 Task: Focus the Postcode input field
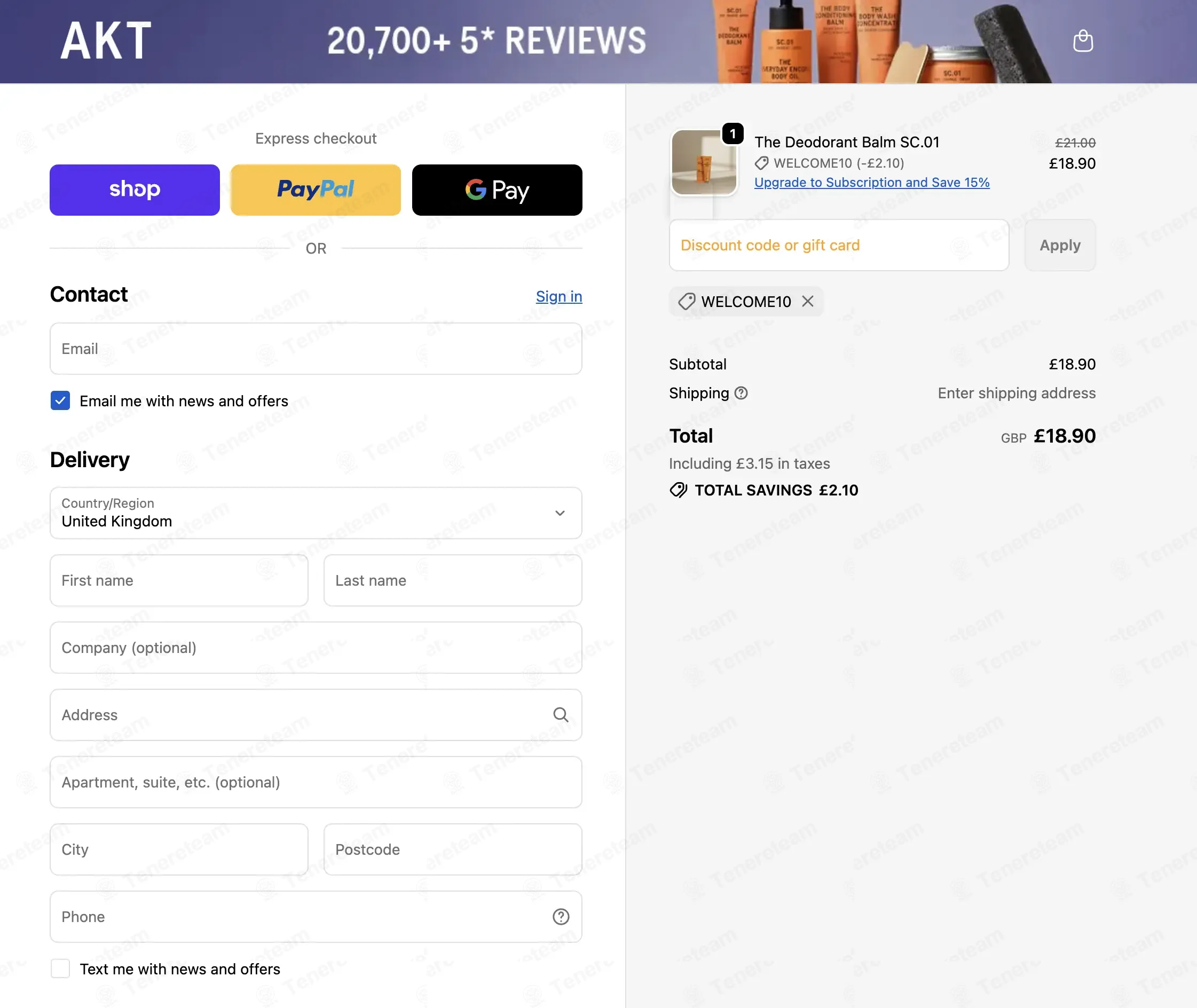pyautogui.click(x=453, y=849)
